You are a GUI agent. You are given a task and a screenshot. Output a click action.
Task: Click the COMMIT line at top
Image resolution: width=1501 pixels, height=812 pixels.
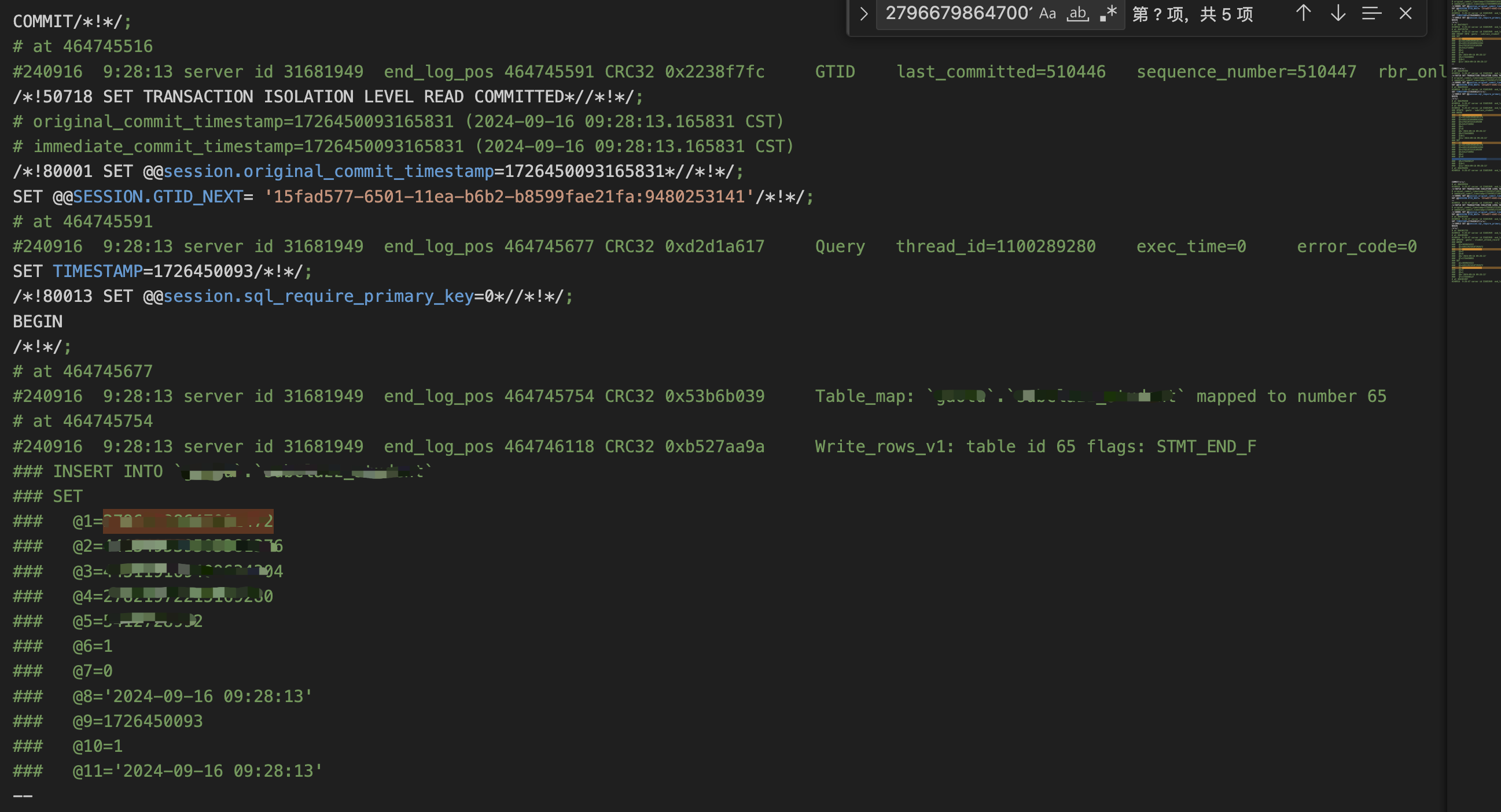click(72, 21)
